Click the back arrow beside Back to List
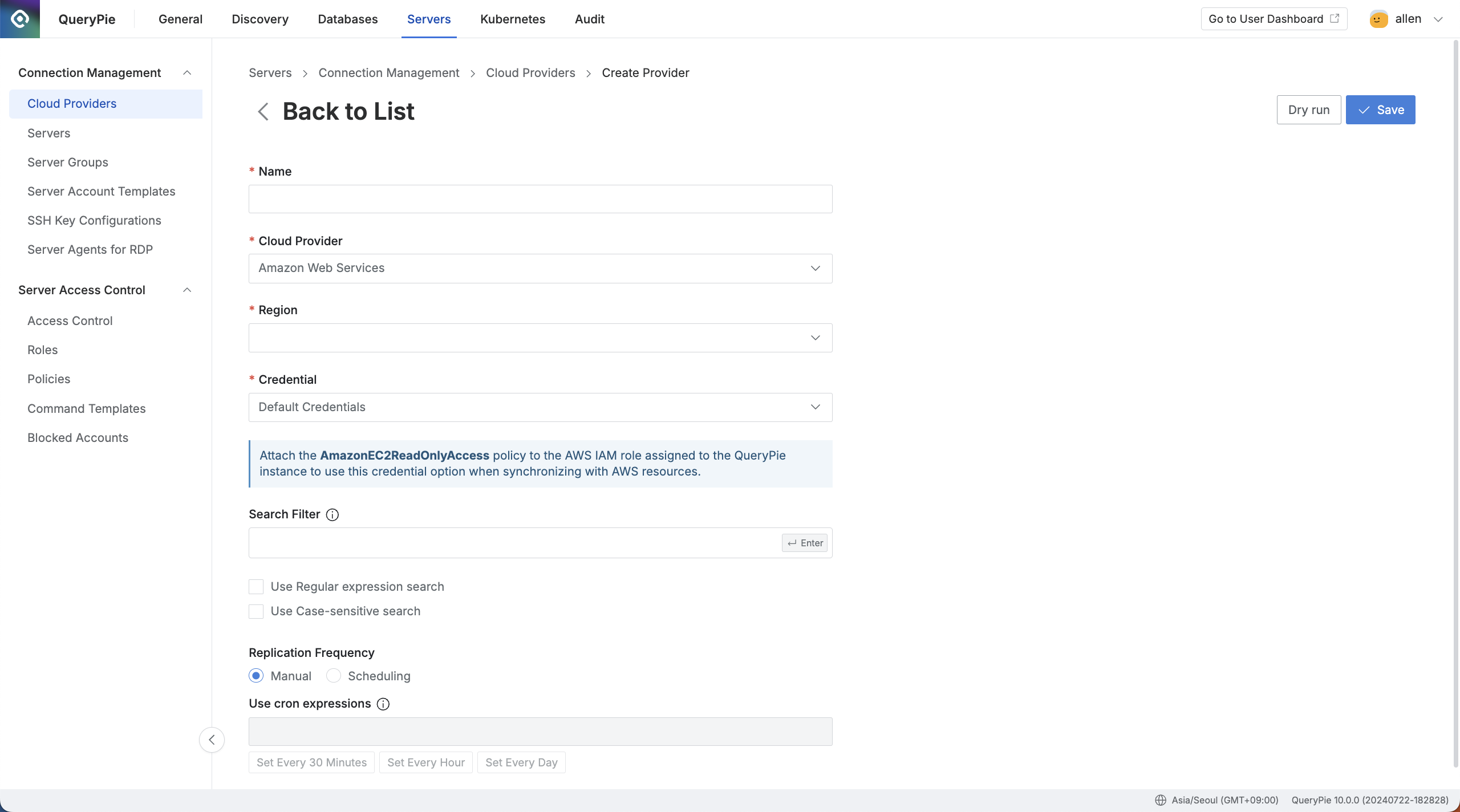1460x812 pixels. click(263, 111)
